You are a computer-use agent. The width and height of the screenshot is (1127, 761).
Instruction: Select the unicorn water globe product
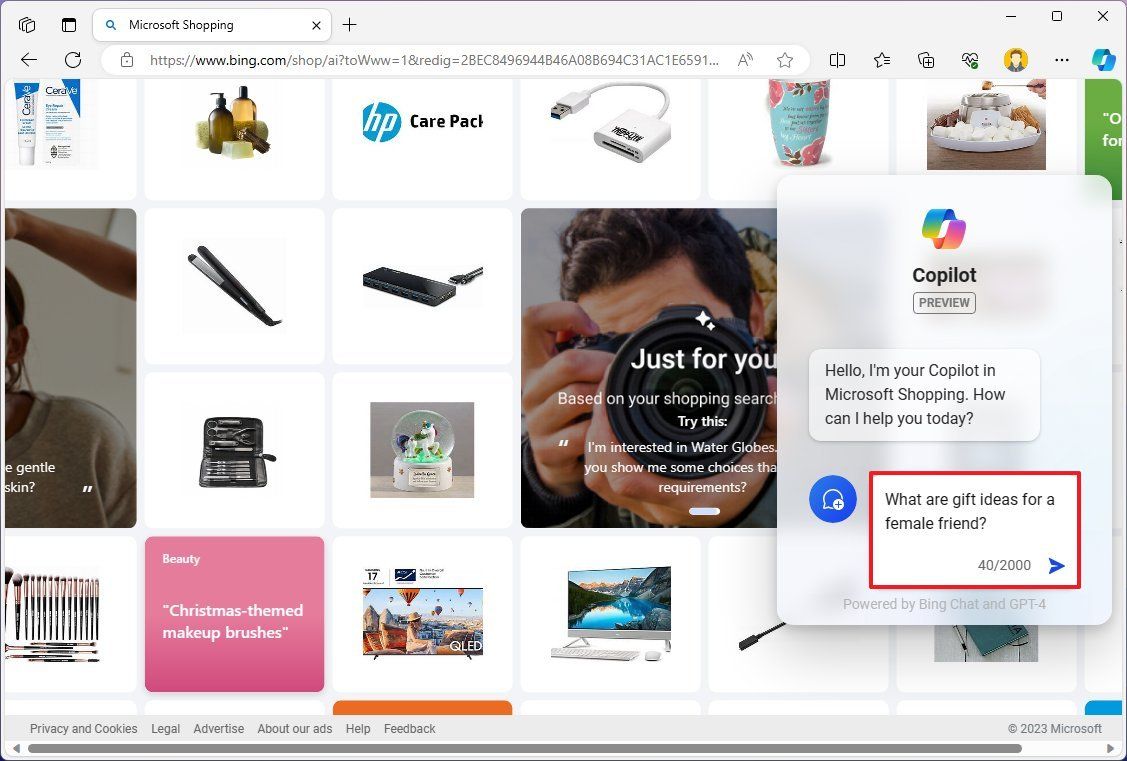click(422, 449)
